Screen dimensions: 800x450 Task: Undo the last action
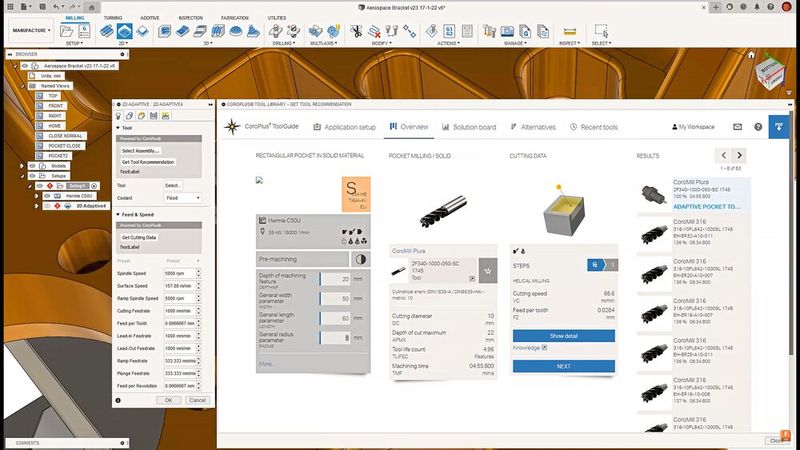[x=56, y=7]
